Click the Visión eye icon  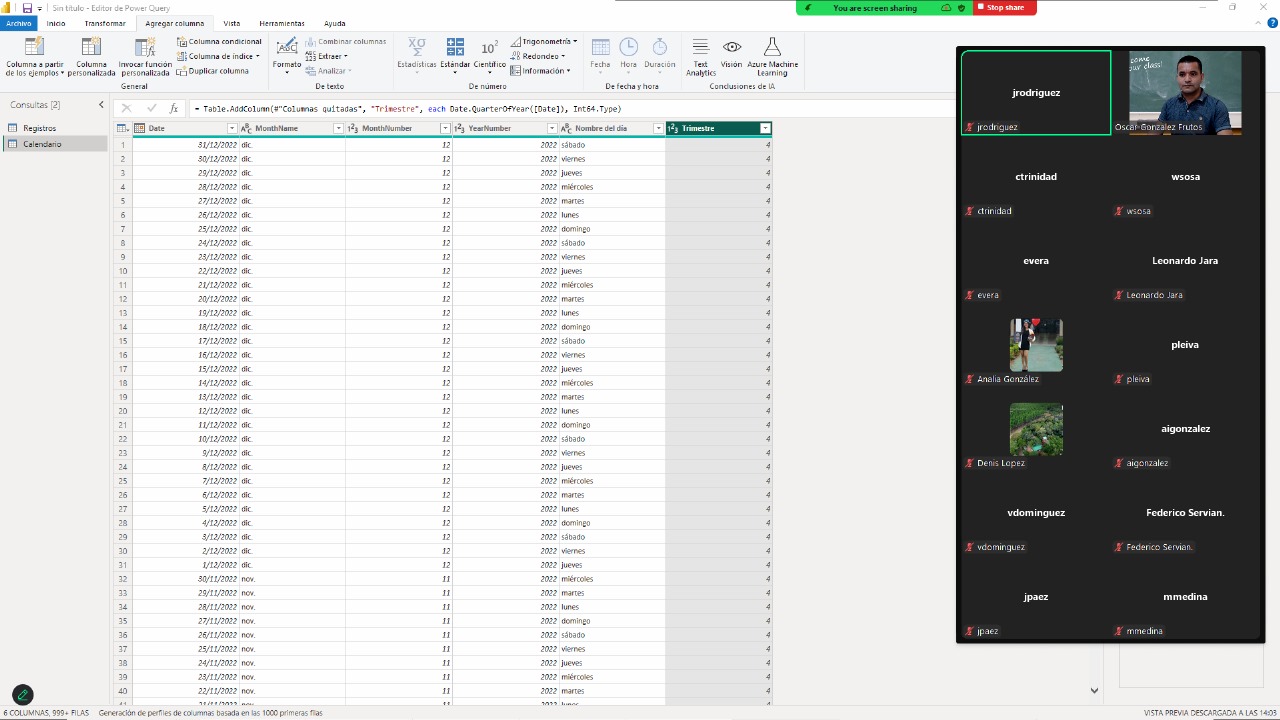[x=732, y=48]
